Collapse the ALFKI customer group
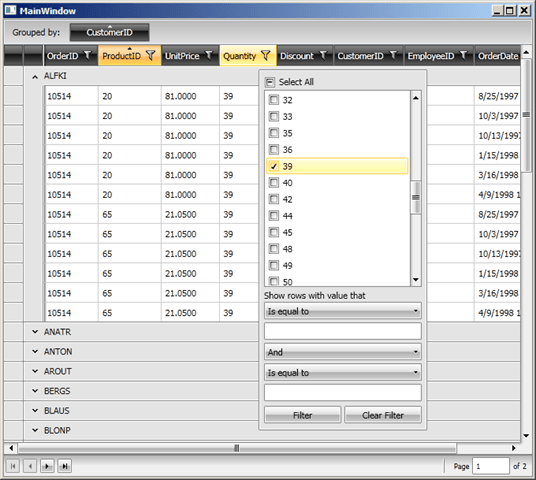 click(35, 77)
